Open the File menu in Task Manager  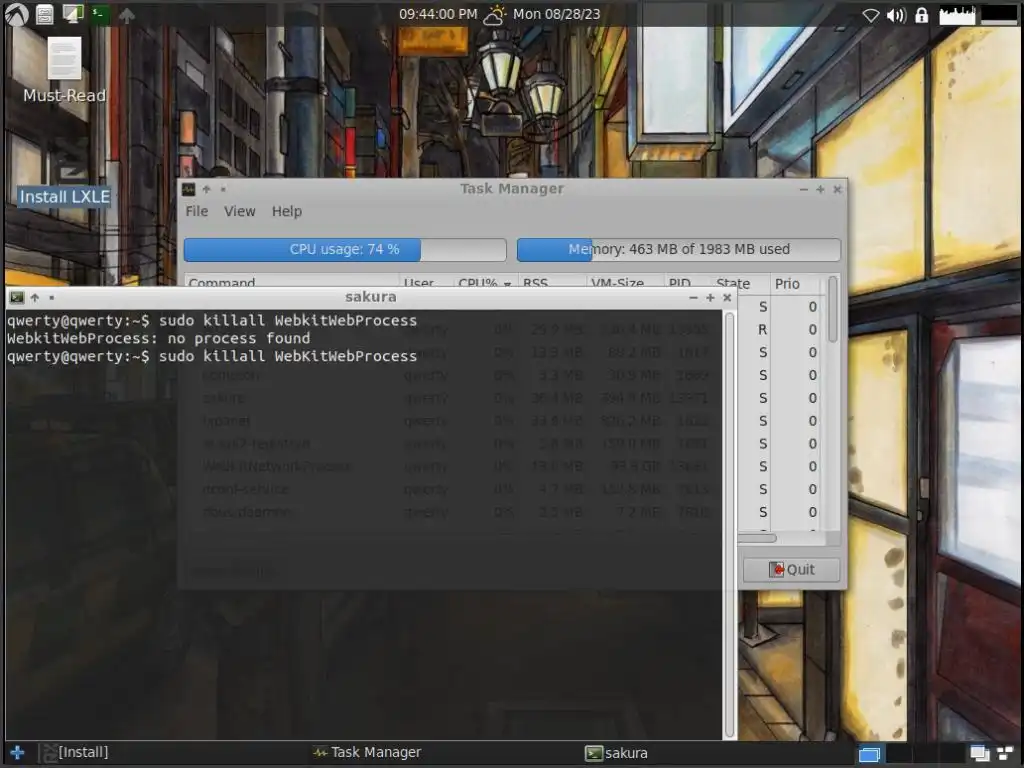coord(197,212)
